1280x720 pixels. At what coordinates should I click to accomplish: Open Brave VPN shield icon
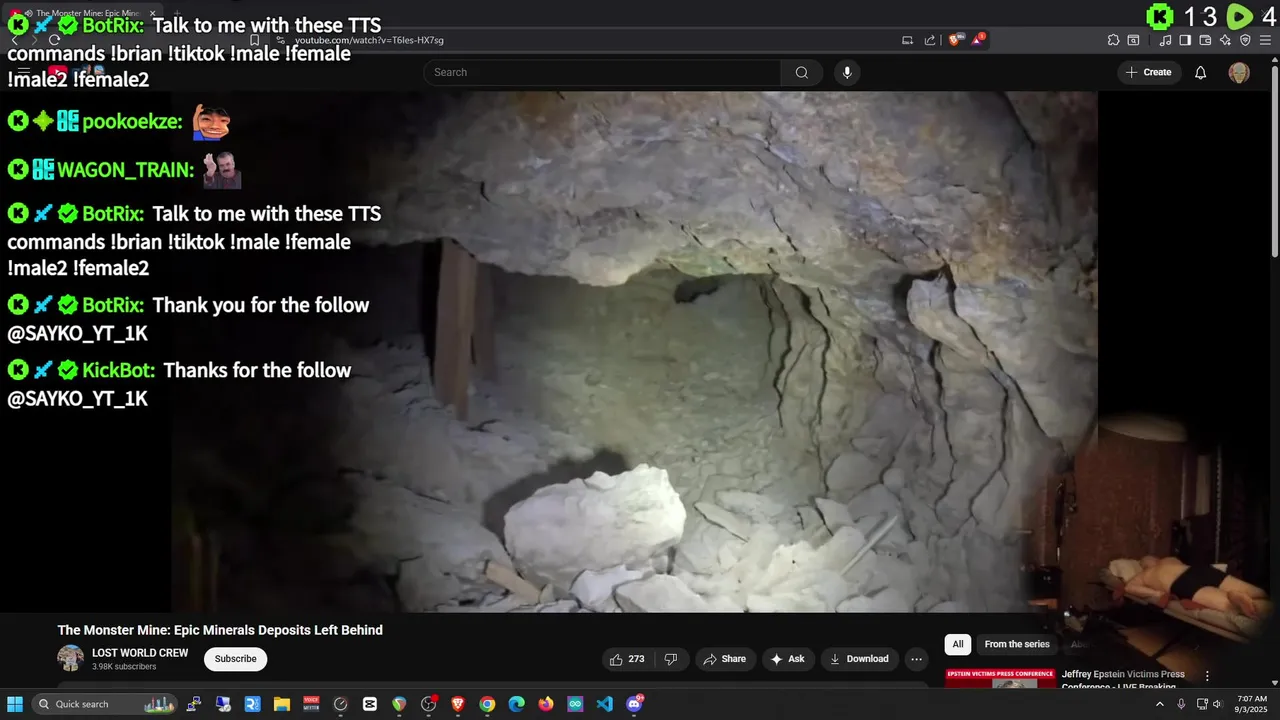[x=1245, y=40]
